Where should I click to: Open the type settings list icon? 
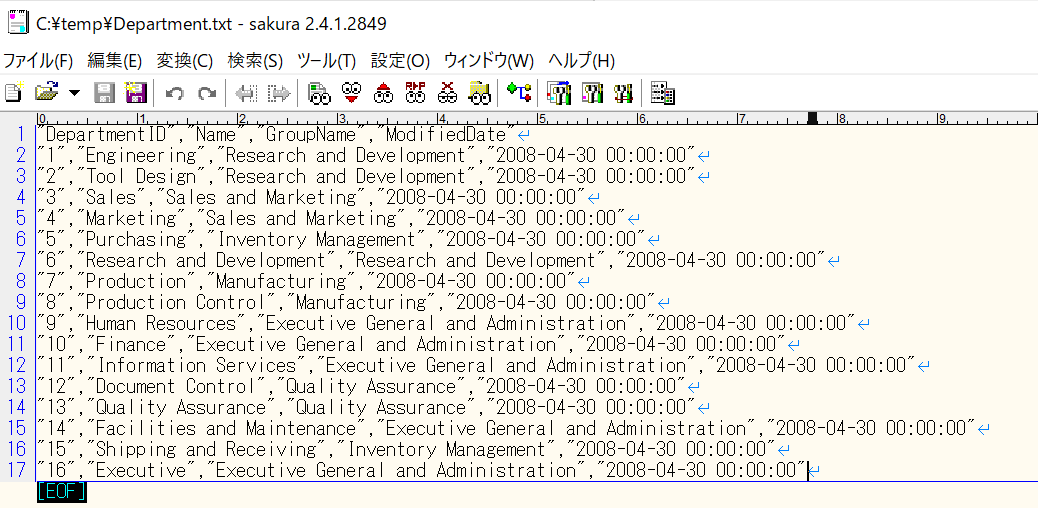click(559, 93)
